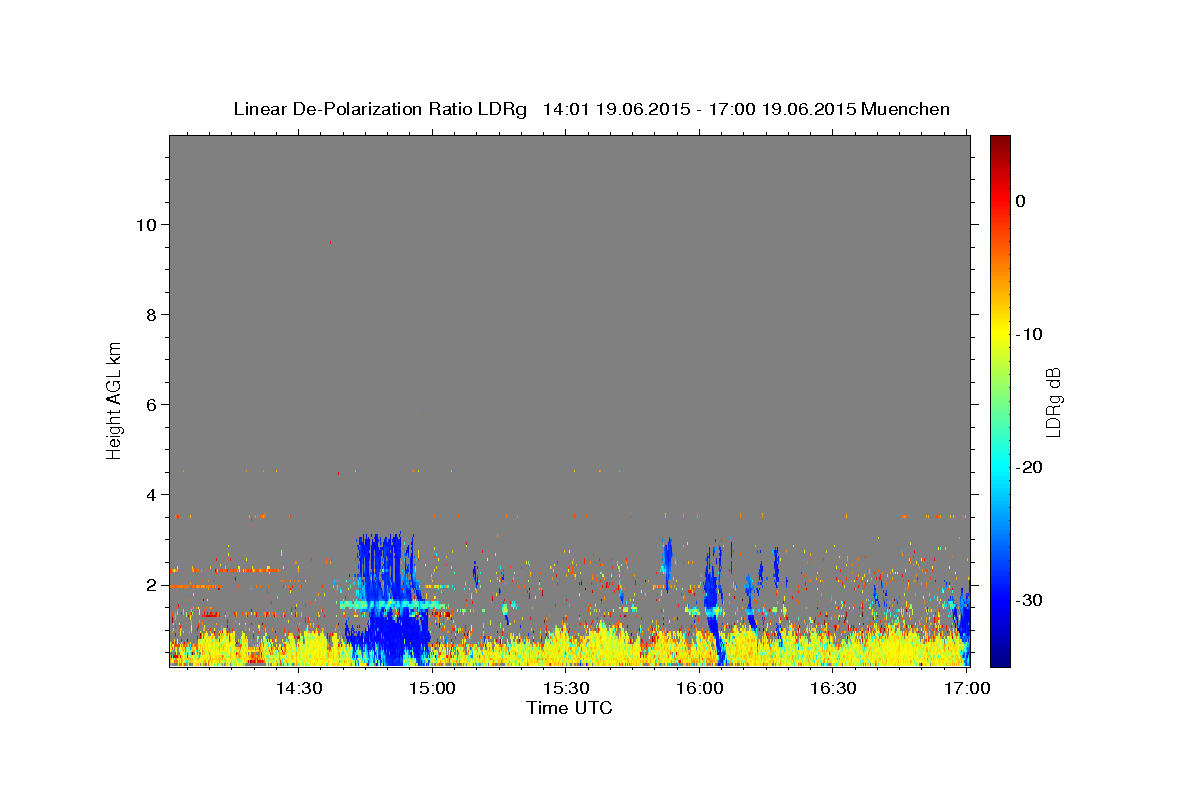Click the colorbar value -20

point(1030,467)
